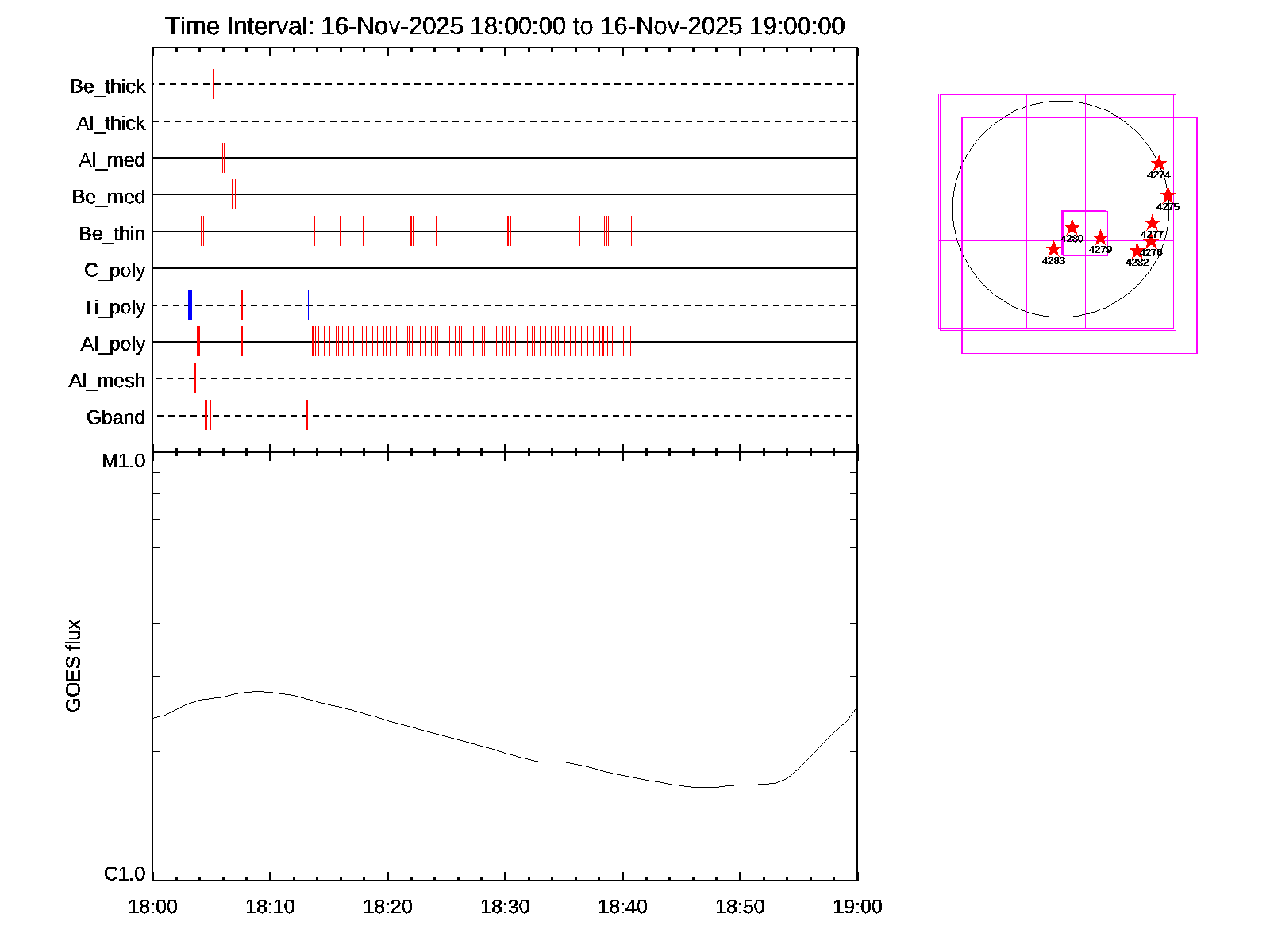Click the thick blue marker on Ti_poly row

[x=190, y=305]
